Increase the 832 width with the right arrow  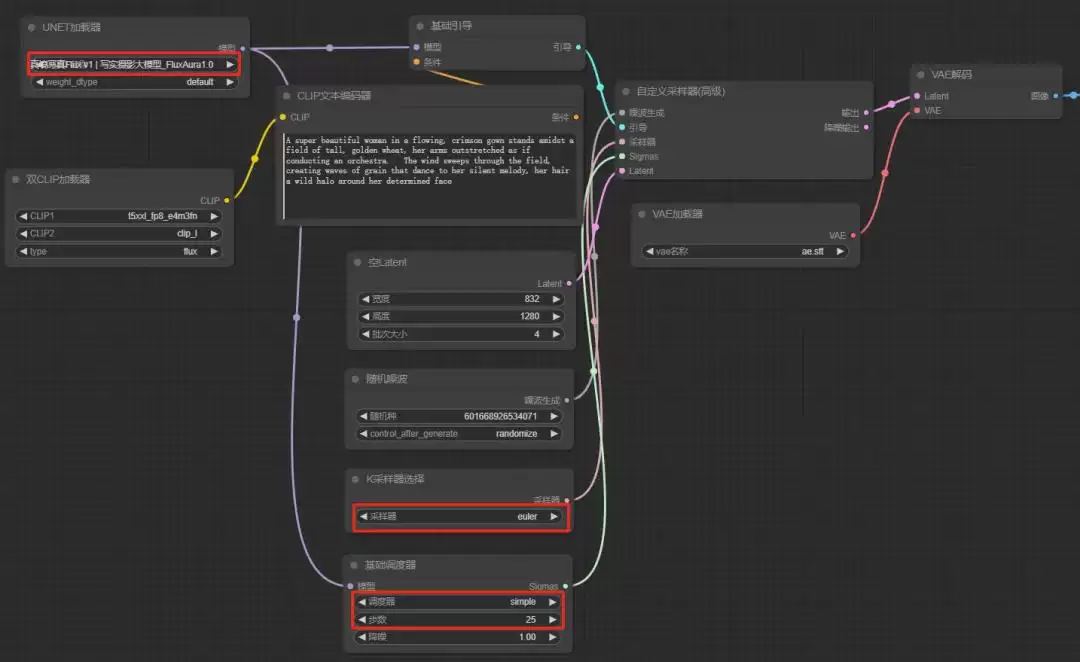point(556,299)
